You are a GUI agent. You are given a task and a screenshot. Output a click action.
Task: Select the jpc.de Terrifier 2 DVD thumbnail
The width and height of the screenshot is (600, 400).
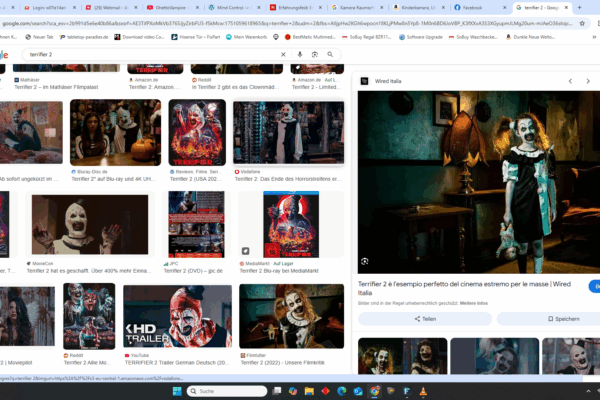[x=196, y=224]
